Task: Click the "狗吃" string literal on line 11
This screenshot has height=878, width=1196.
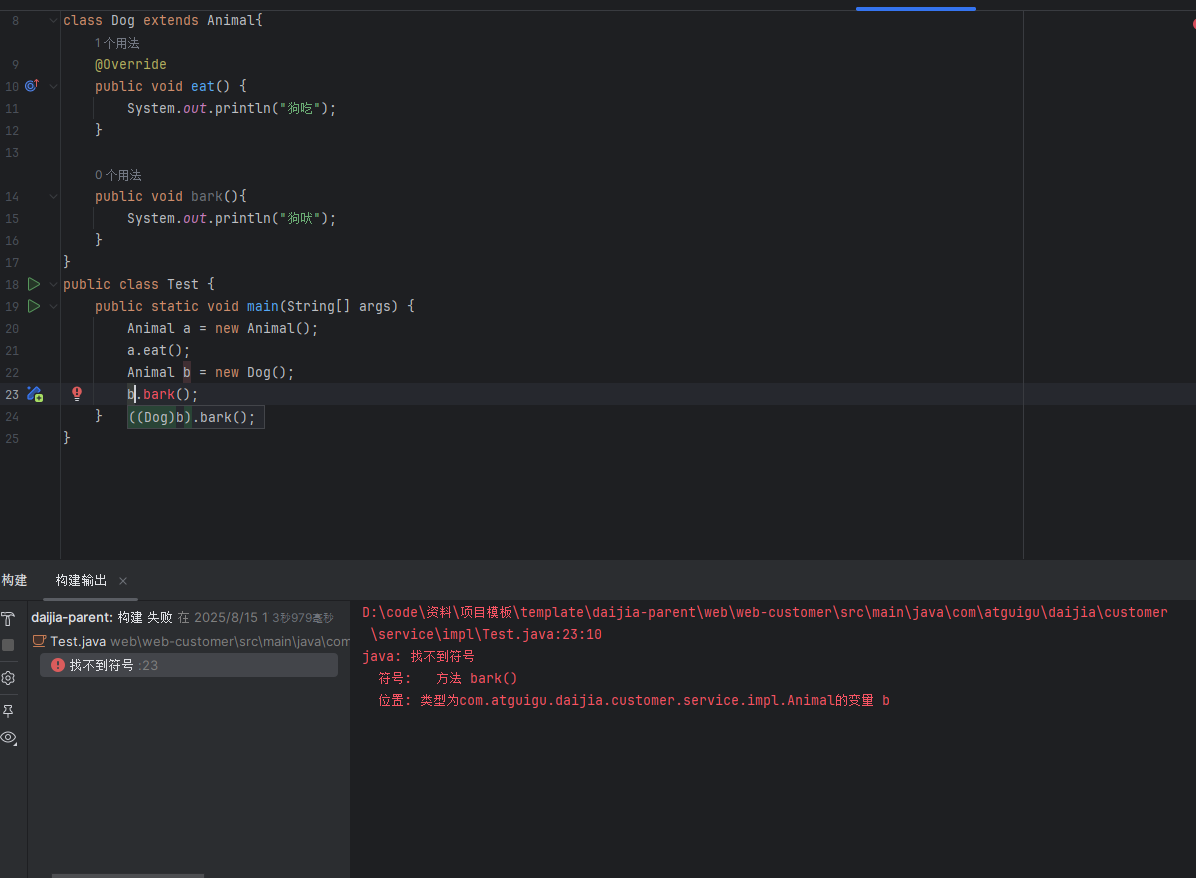Action: tap(301, 108)
